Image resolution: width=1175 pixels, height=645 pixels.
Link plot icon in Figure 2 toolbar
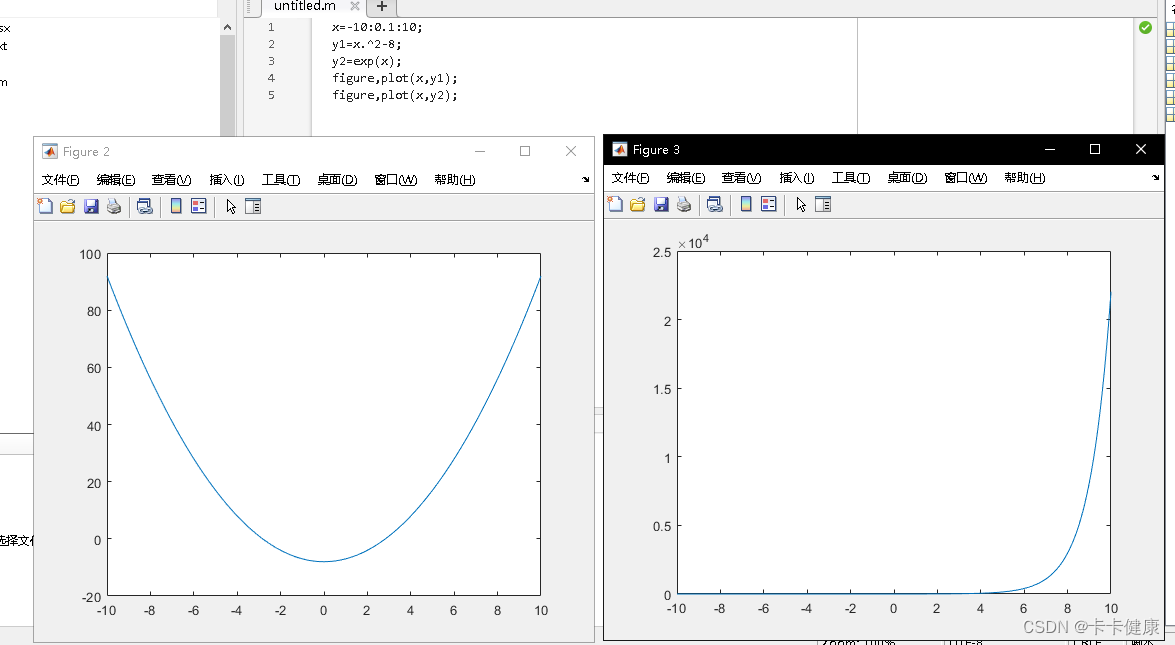click(x=145, y=206)
